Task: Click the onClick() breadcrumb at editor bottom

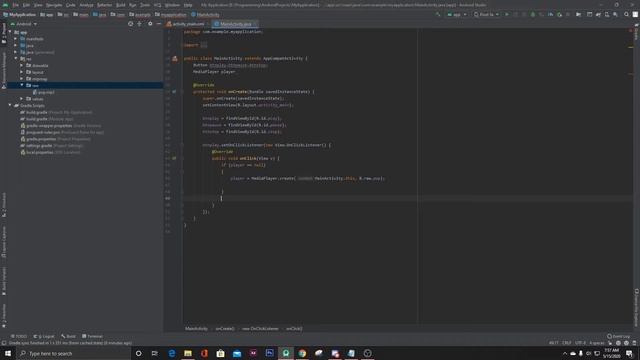Action: pos(294,329)
